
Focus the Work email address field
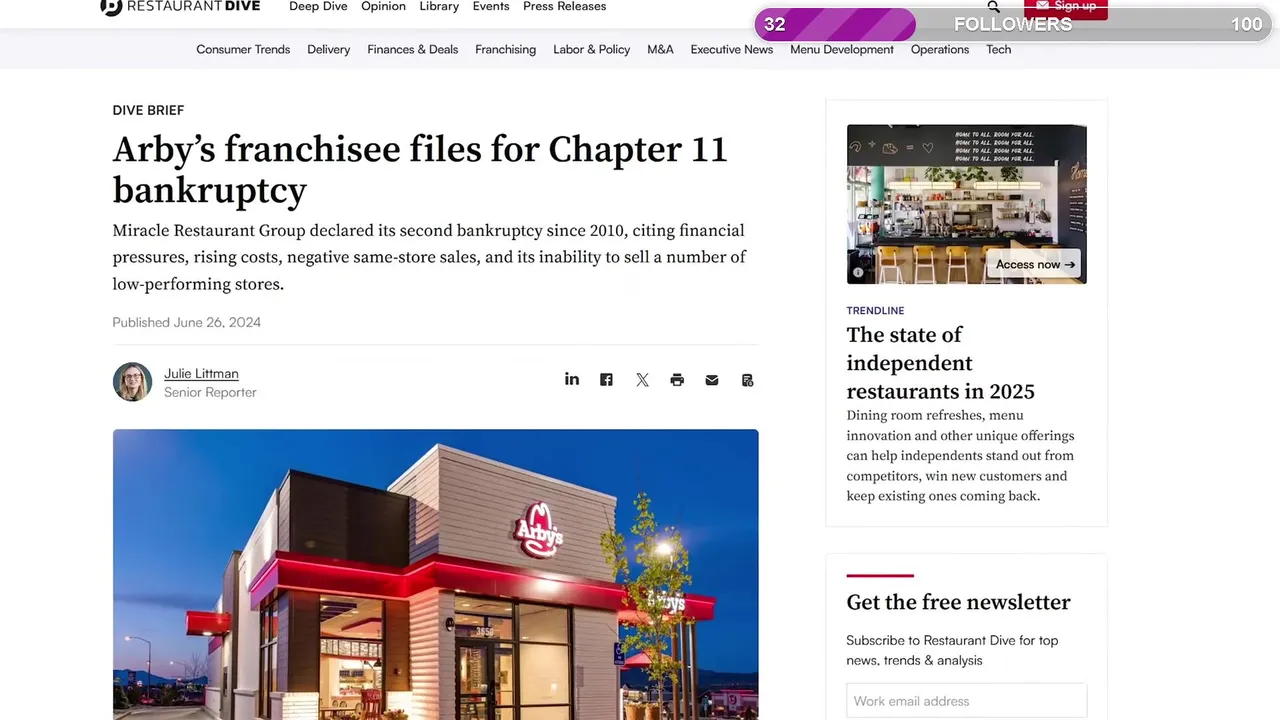click(966, 701)
